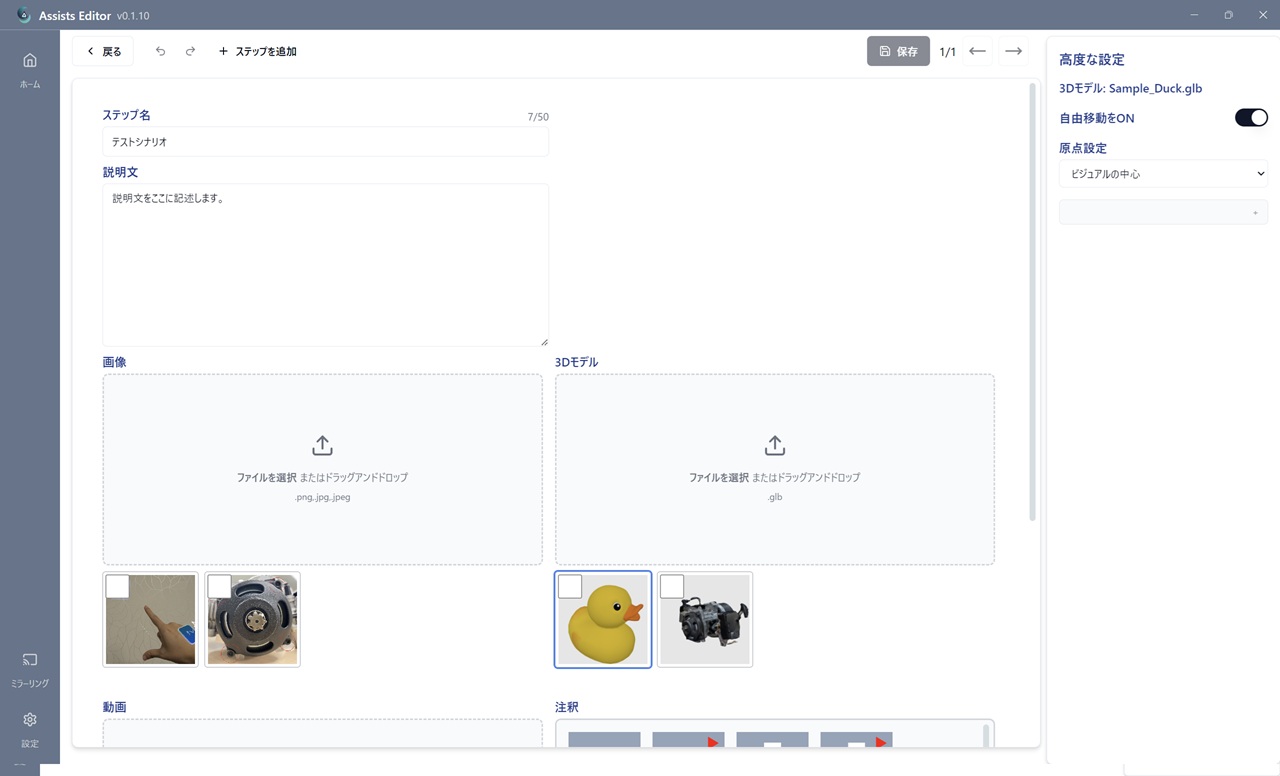Toggle the free movement switch off
1280x776 pixels.
[1251, 118]
